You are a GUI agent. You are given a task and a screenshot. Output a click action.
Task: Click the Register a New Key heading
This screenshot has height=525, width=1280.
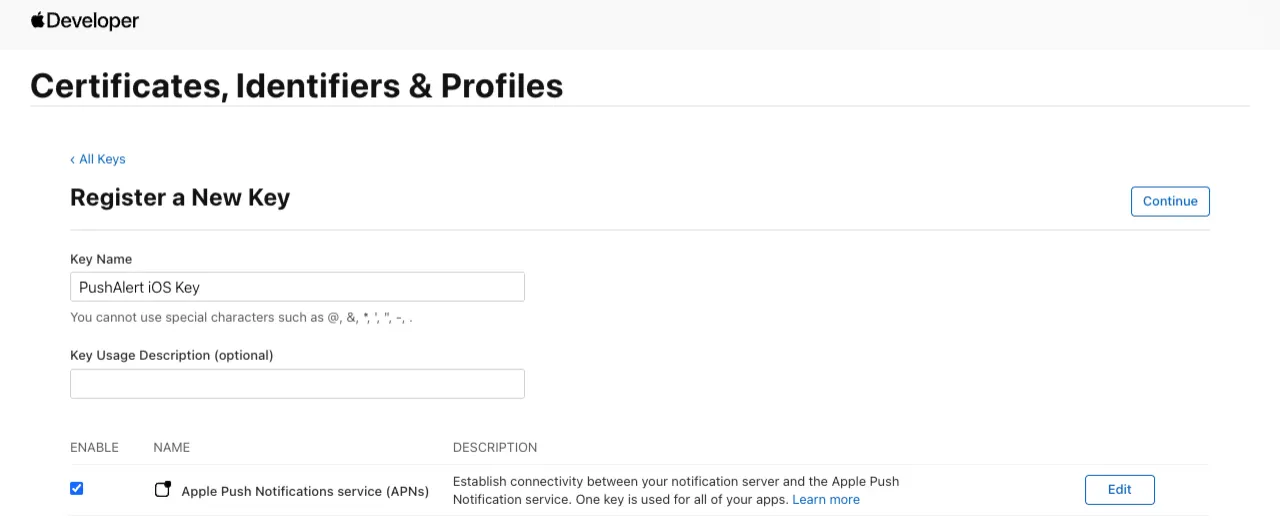(180, 198)
